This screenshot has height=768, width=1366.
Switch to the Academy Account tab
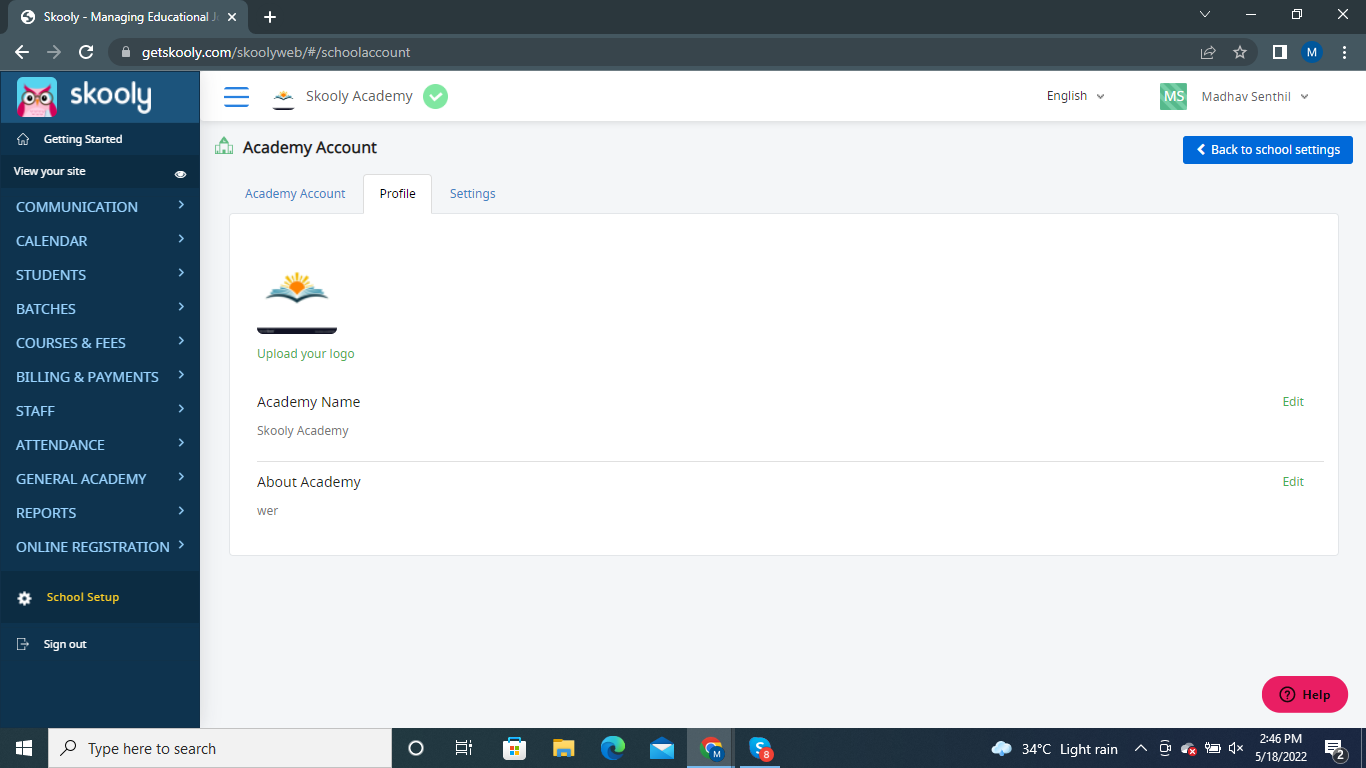(295, 194)
